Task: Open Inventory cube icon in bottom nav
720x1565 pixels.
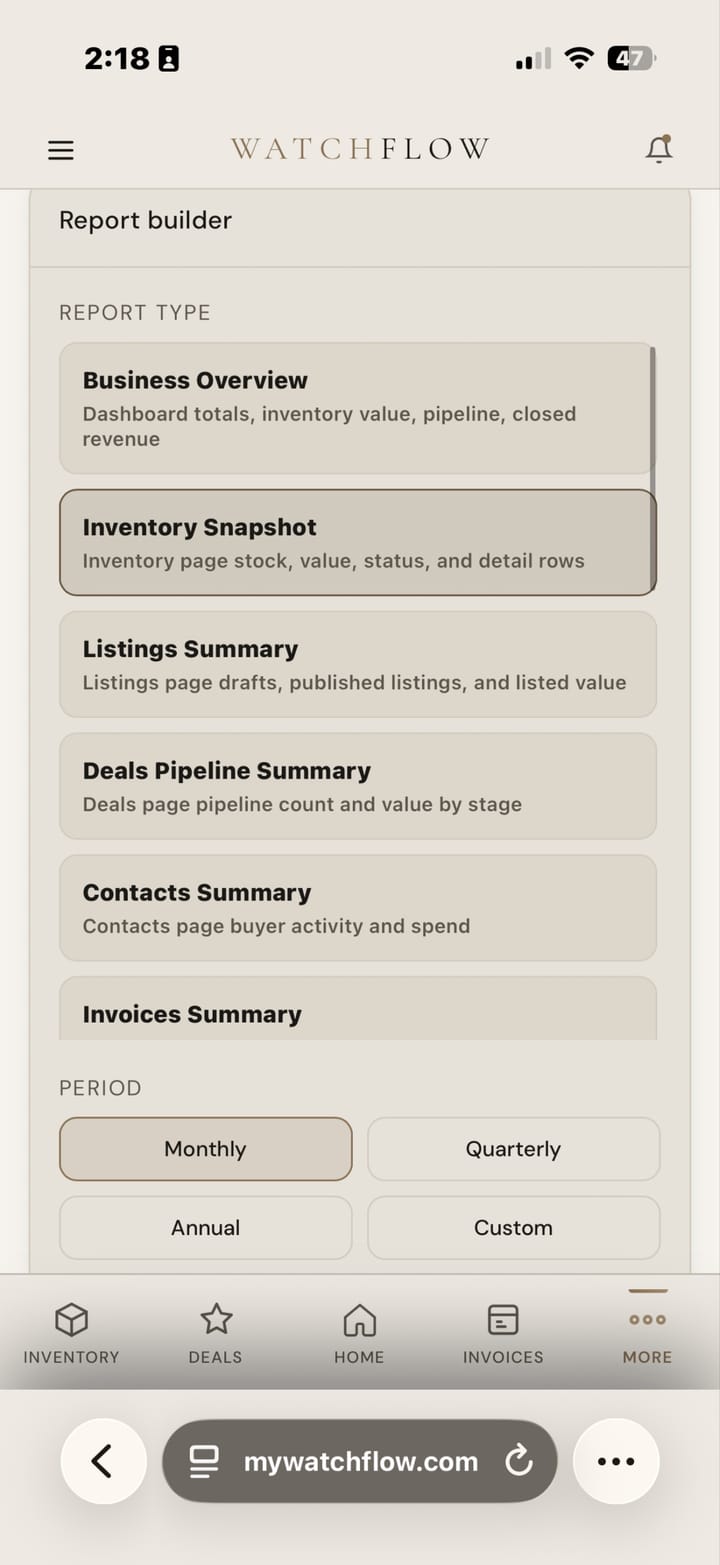Action: [x=71, y=1320]
